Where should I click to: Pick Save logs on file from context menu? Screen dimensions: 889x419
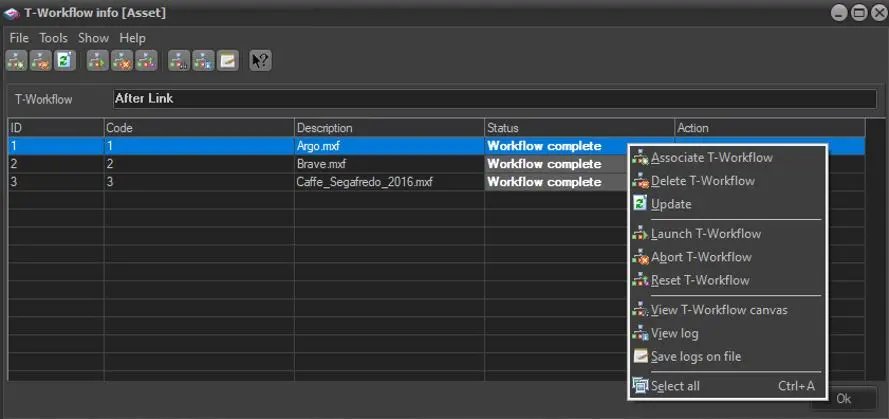(695, 357)
